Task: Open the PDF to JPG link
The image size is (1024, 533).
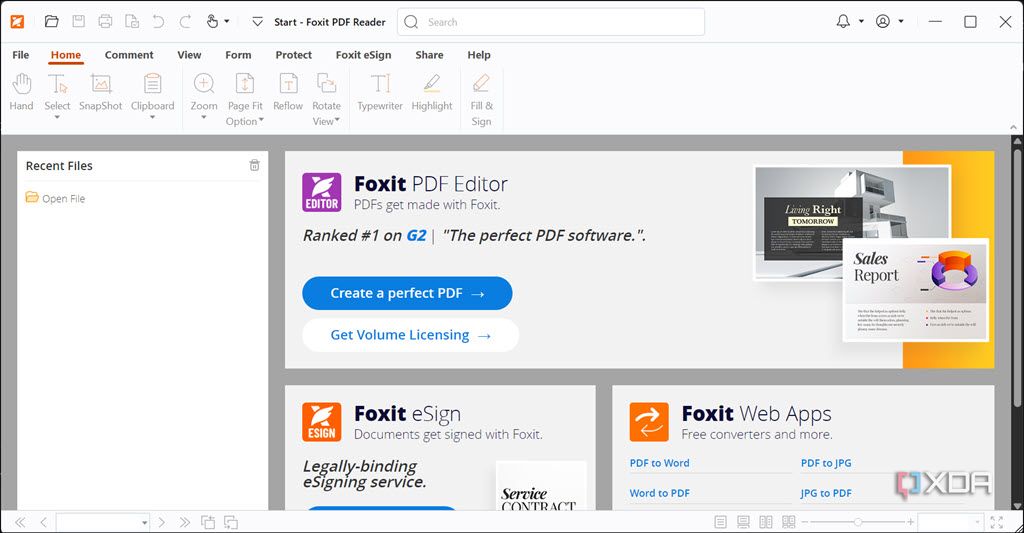Action: pos(826,462)
